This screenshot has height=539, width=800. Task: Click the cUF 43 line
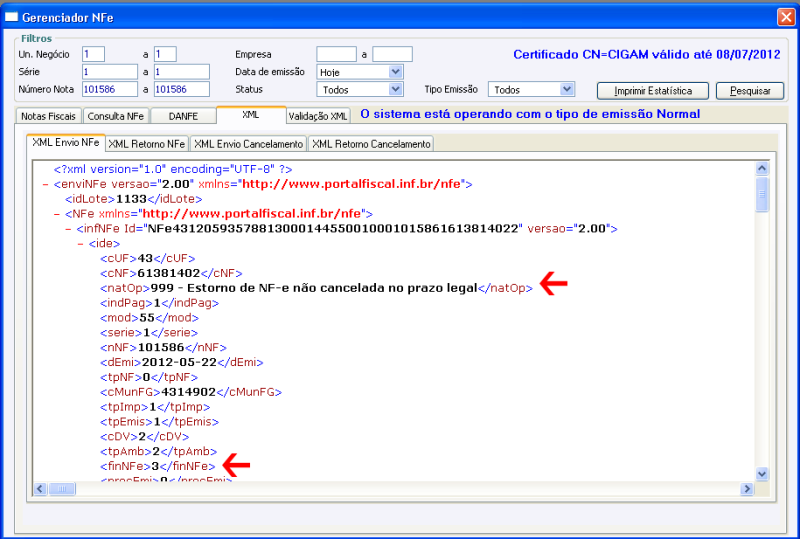147,258
